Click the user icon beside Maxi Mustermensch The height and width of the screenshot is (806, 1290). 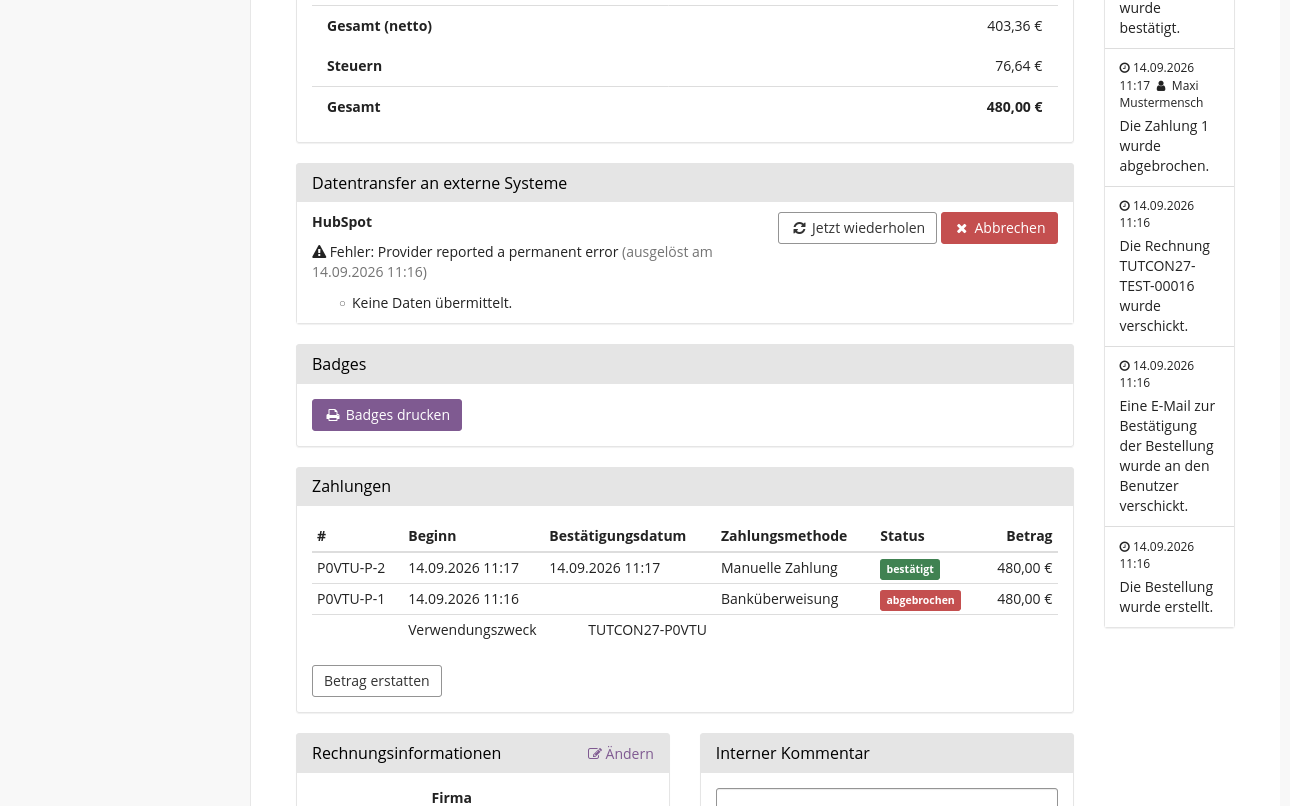click(x=1161, y=86)
